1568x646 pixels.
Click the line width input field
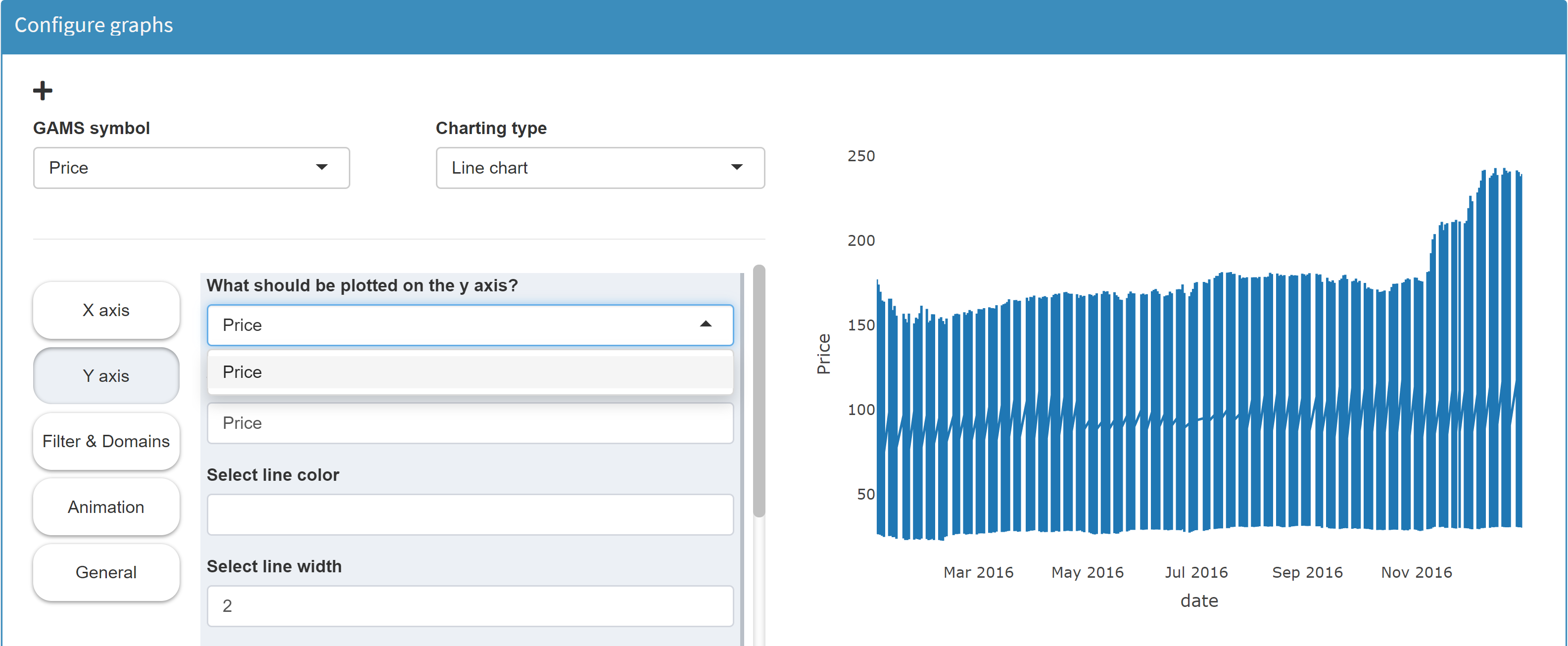click(469, 606)
